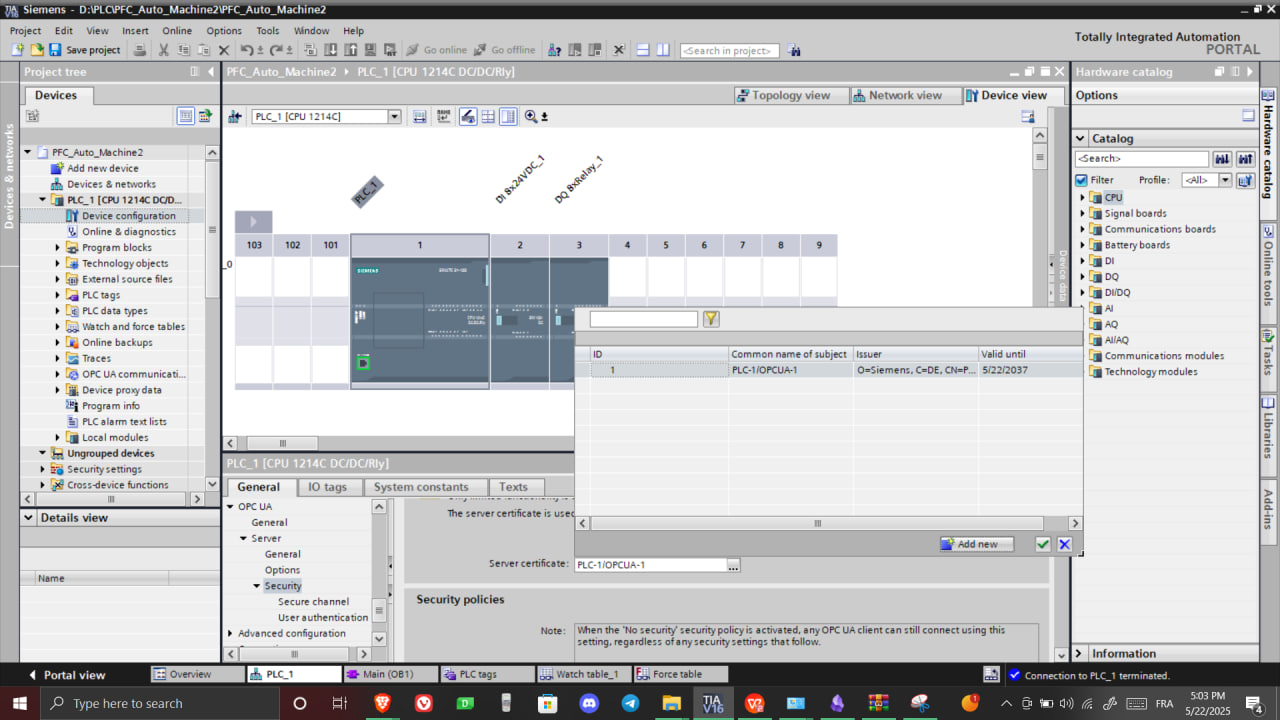1280x720 pixels.
Task: Click the search binoculars icon beside project search
Action: click(x=794, y=50)
